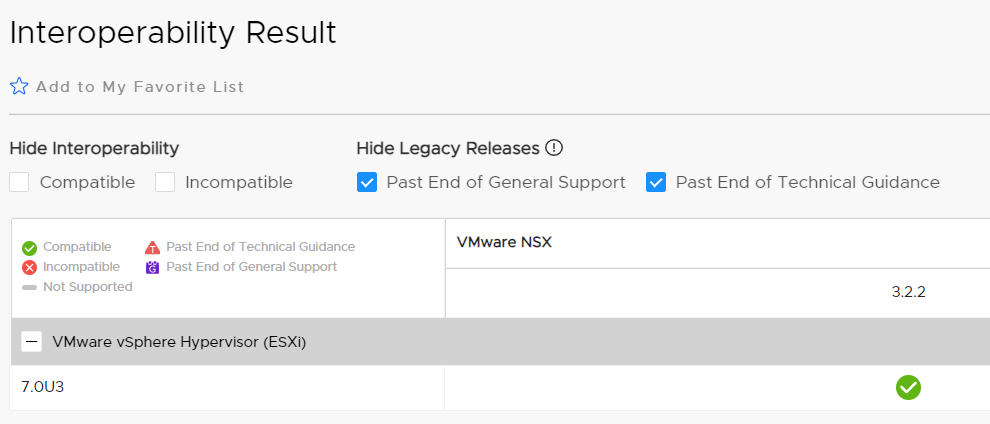Select the VMware NSX column header

coord(504,242)
